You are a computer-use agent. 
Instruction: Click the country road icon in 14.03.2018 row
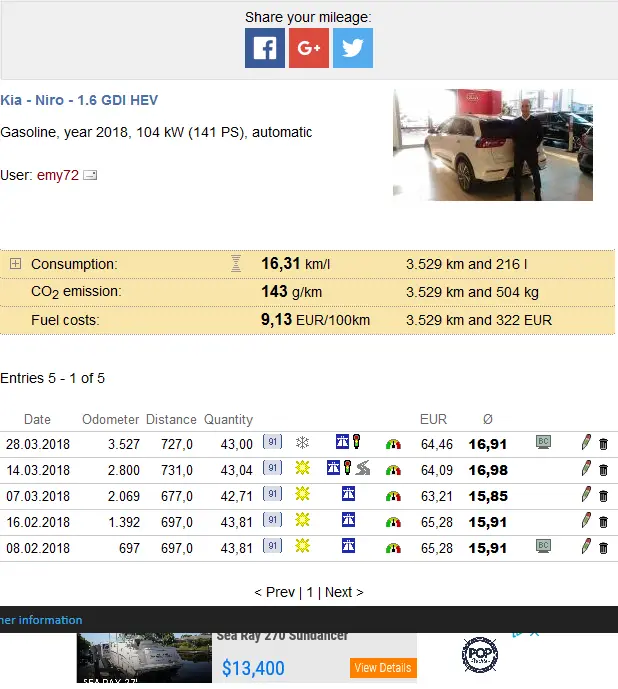click(363, 468)
